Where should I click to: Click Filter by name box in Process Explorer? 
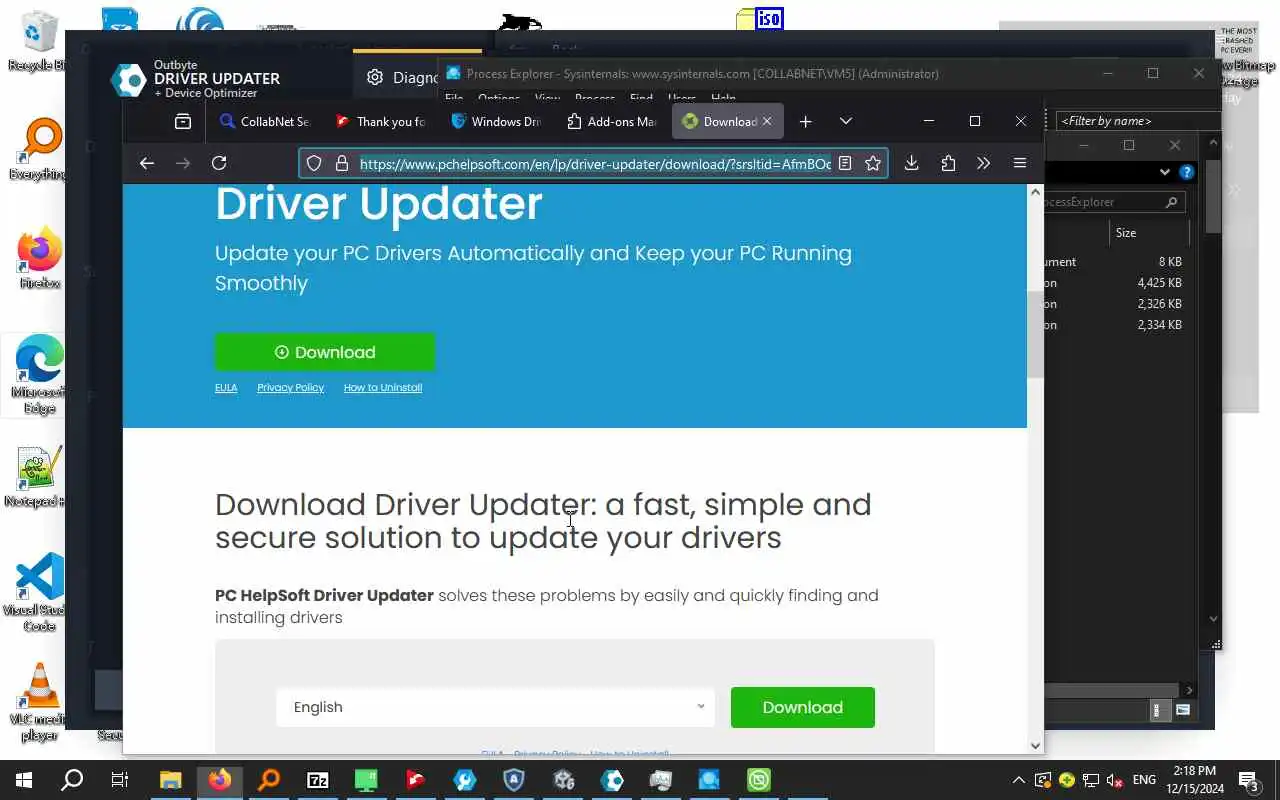tap(1137, 121)
